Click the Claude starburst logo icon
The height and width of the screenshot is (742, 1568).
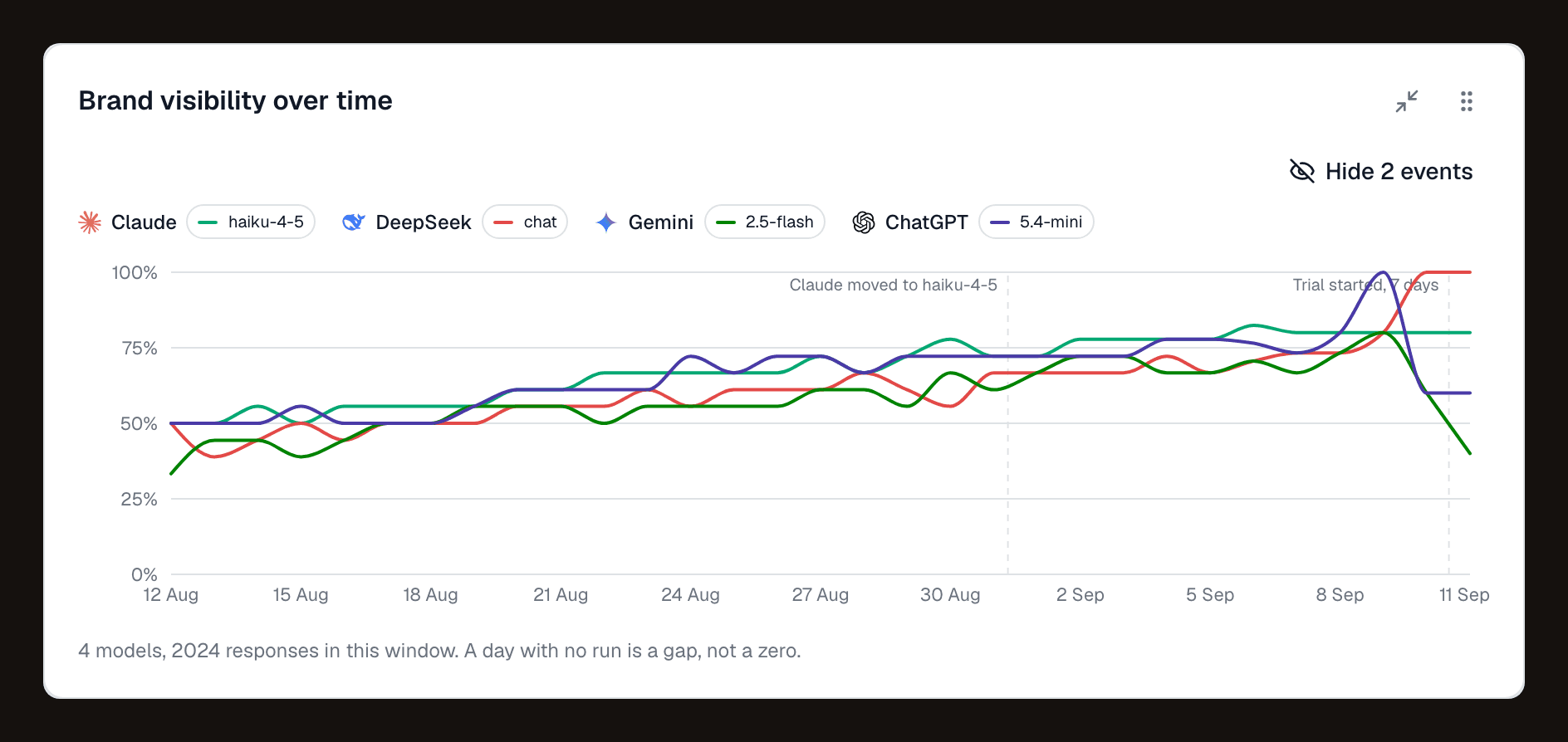pyautogui.click(x=90, y=222)
